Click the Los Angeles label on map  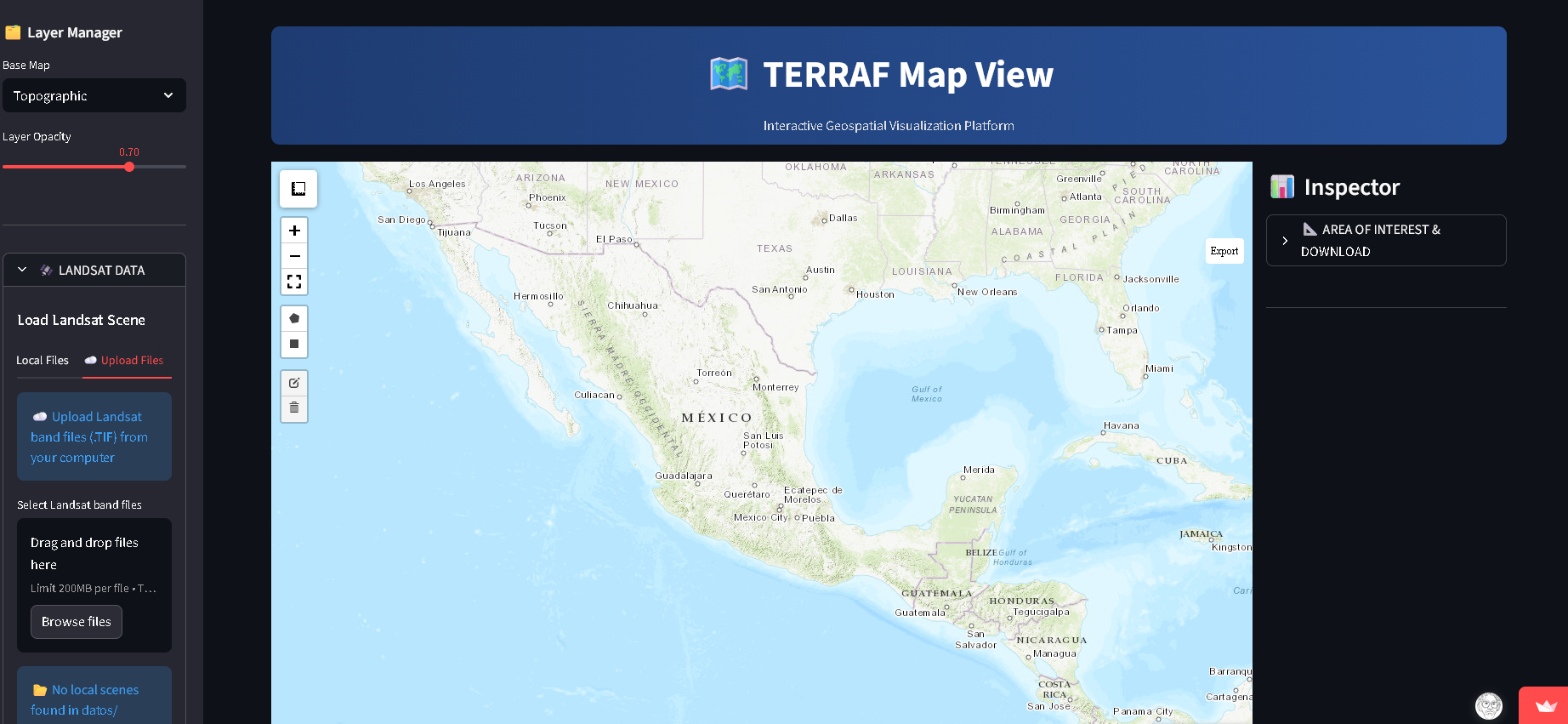click(x=437, y=184)
